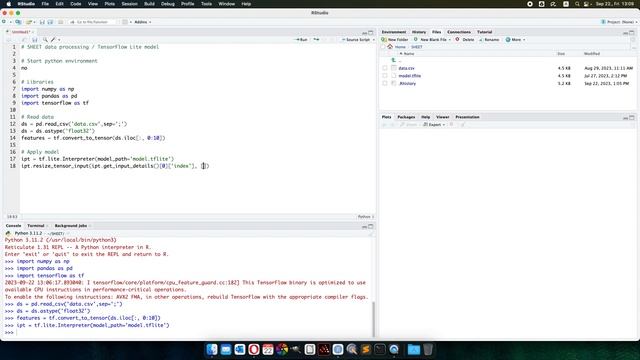Click the Run button in editor
This screenshot has width=640, height=360.
[x=301, y=40]
